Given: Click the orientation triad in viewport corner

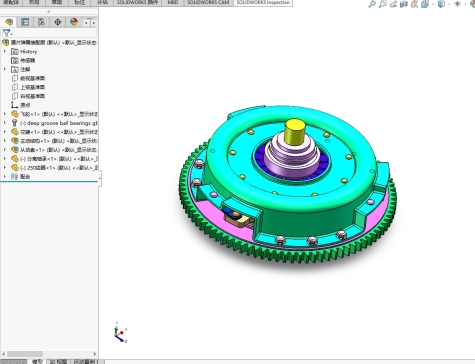Looking at the screenshot, I should coord(120,332).
